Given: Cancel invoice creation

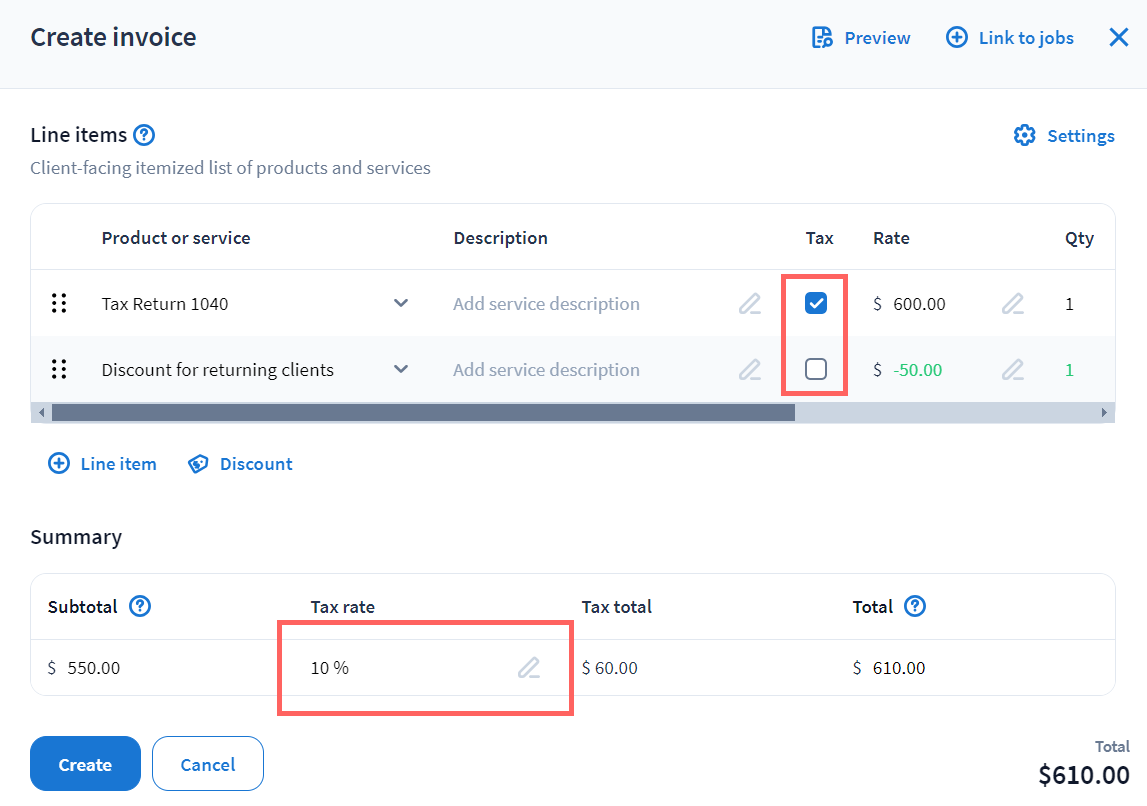Looking at the screenshot, I should 208,764.
